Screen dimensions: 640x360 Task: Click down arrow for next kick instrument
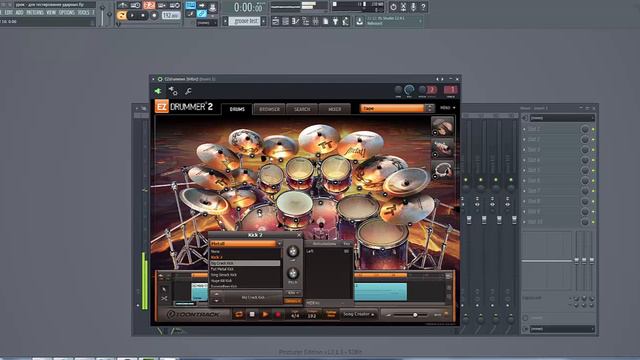point(216,300)
